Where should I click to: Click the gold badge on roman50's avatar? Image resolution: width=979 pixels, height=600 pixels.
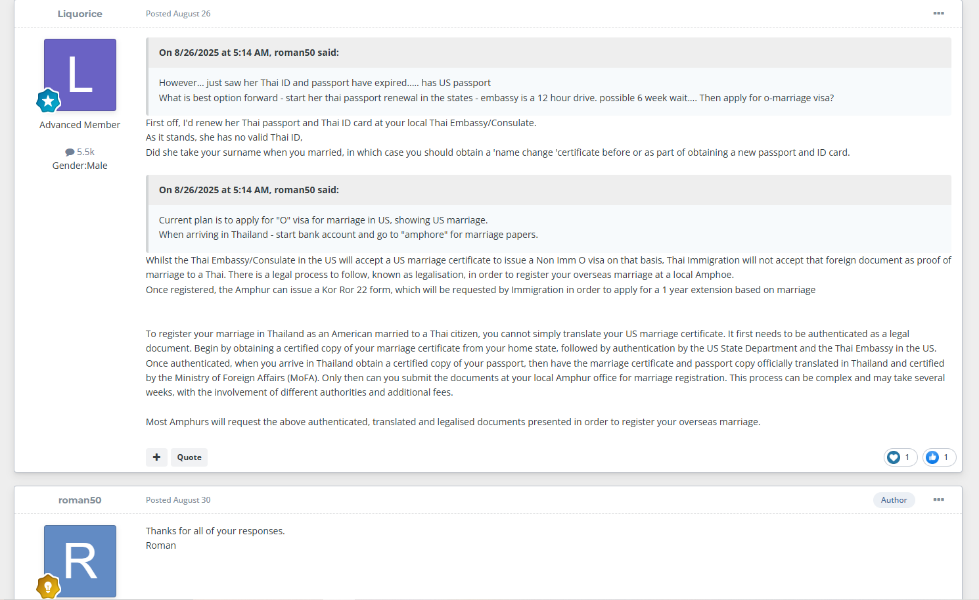(x=50, y=588)
